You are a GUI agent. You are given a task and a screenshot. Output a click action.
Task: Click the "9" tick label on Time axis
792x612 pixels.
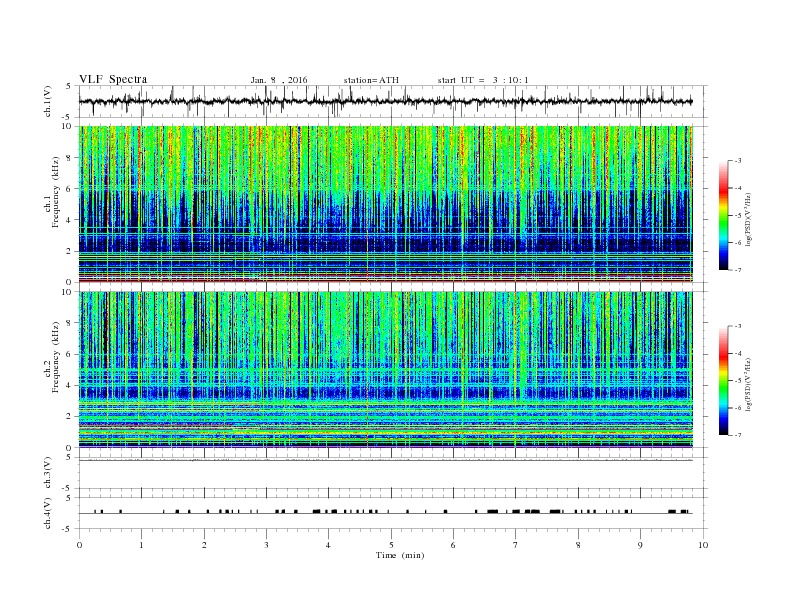tap(640, 545)
